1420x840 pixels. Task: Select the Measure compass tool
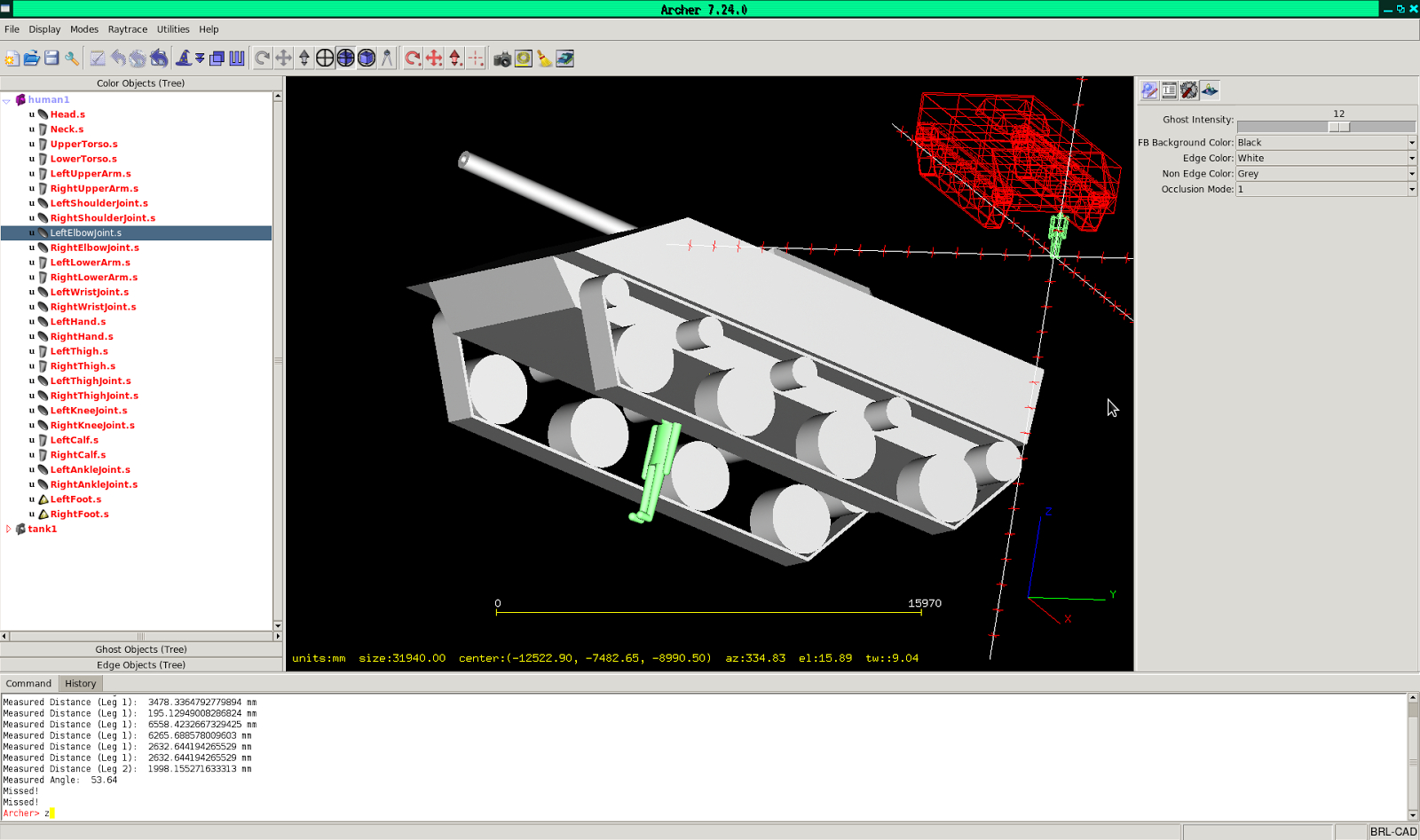pyautogui.click(x=387, y=59)
